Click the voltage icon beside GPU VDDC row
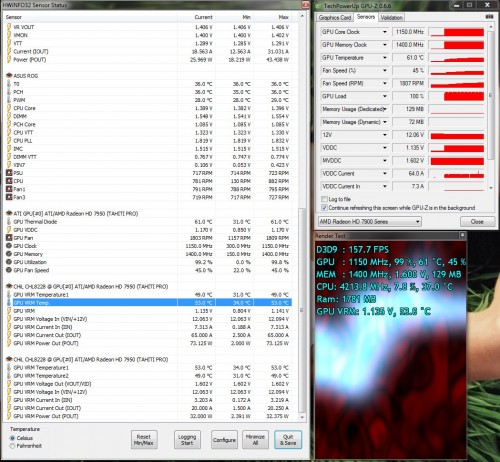The width and height of the screenshot is (500, 462). point(9,230)
